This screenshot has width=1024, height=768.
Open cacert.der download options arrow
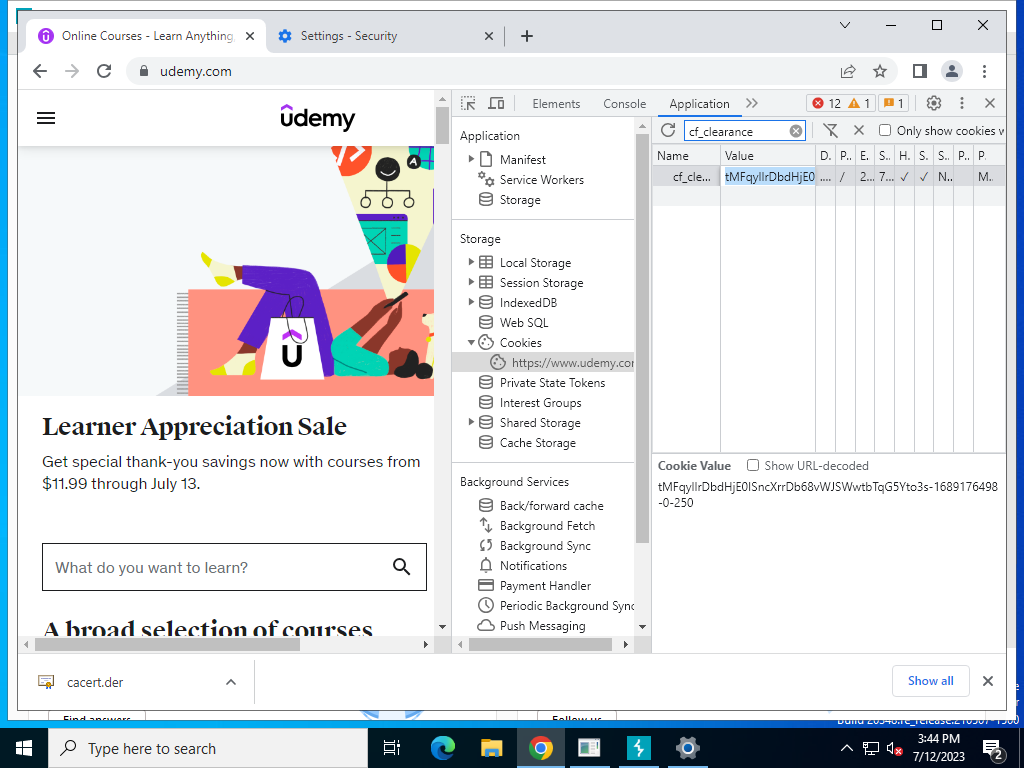click(x=231, y=682)
